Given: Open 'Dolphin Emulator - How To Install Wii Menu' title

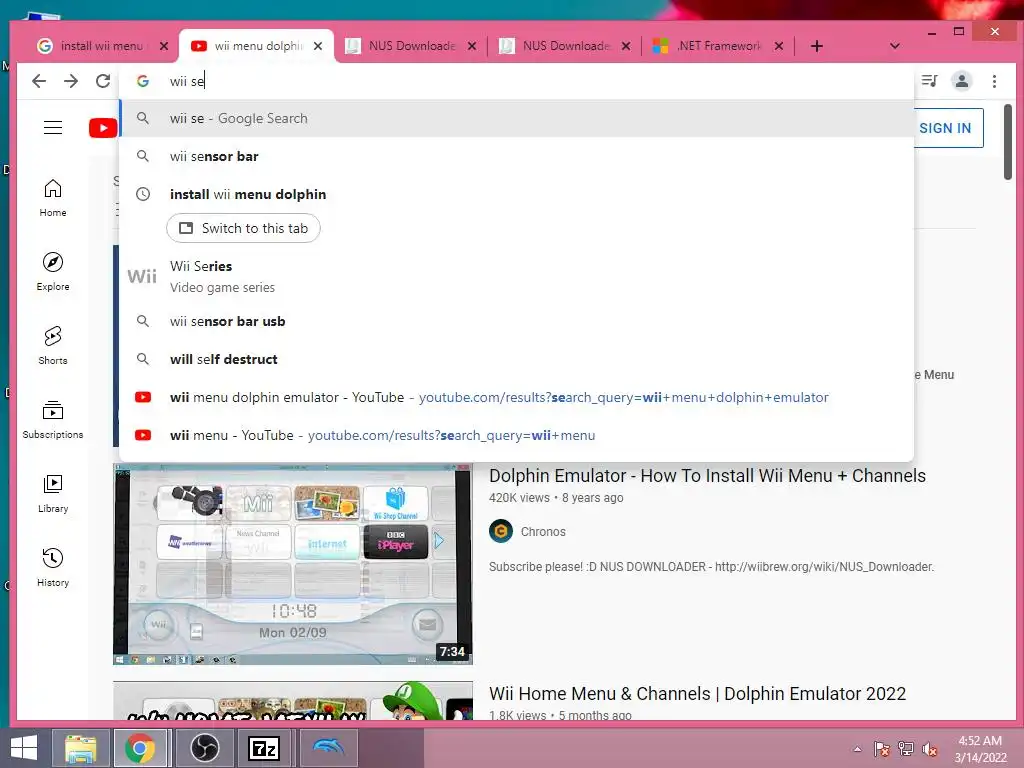Looking at the screenshot, I should (707, 475).
